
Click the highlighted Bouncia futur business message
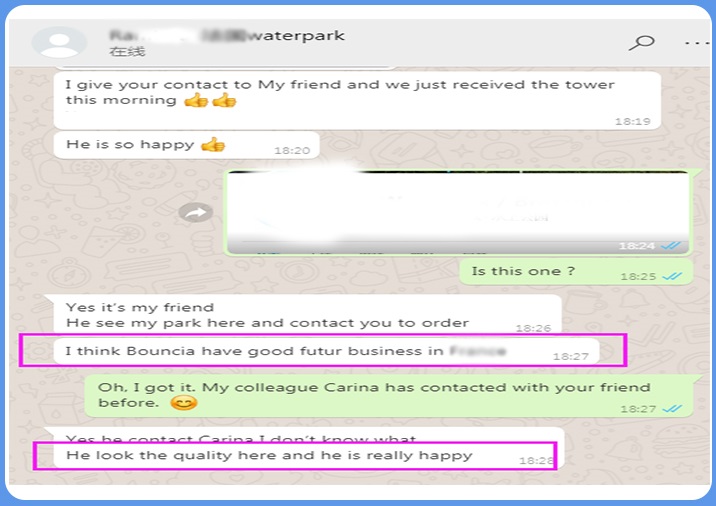(326, 351)
